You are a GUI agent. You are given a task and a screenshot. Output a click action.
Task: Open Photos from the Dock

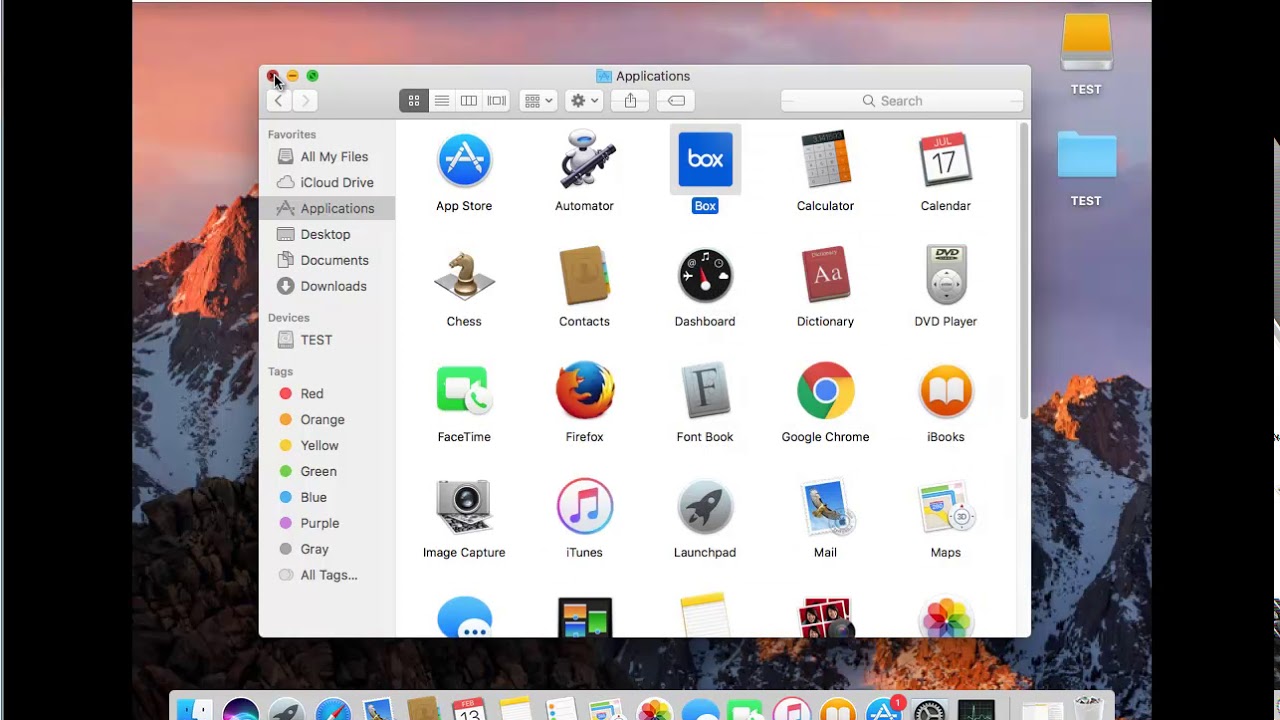655,709
